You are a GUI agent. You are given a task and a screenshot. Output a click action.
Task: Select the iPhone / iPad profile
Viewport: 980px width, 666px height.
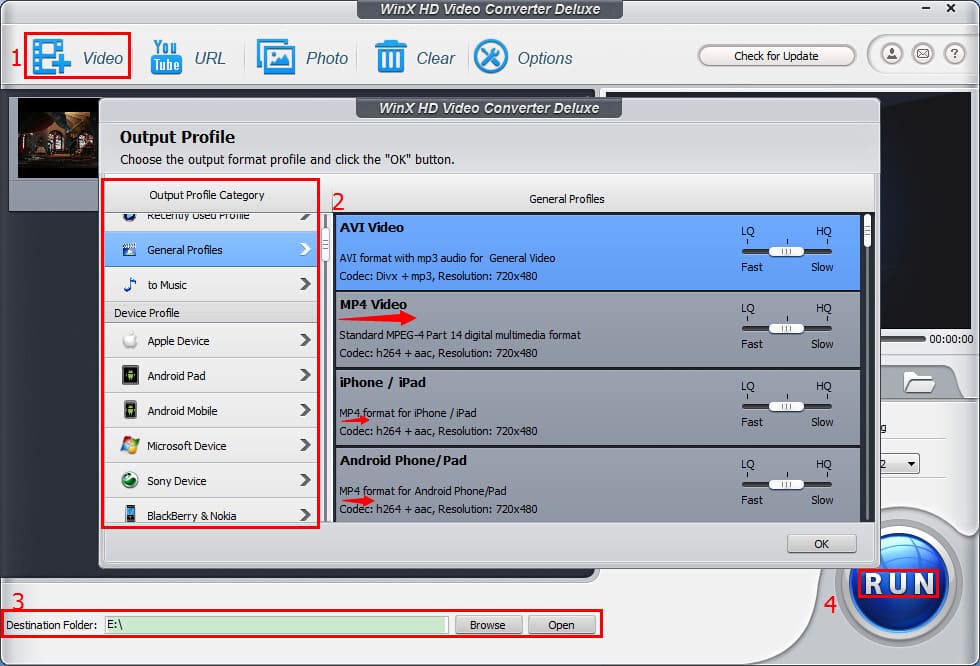[598, 407]
